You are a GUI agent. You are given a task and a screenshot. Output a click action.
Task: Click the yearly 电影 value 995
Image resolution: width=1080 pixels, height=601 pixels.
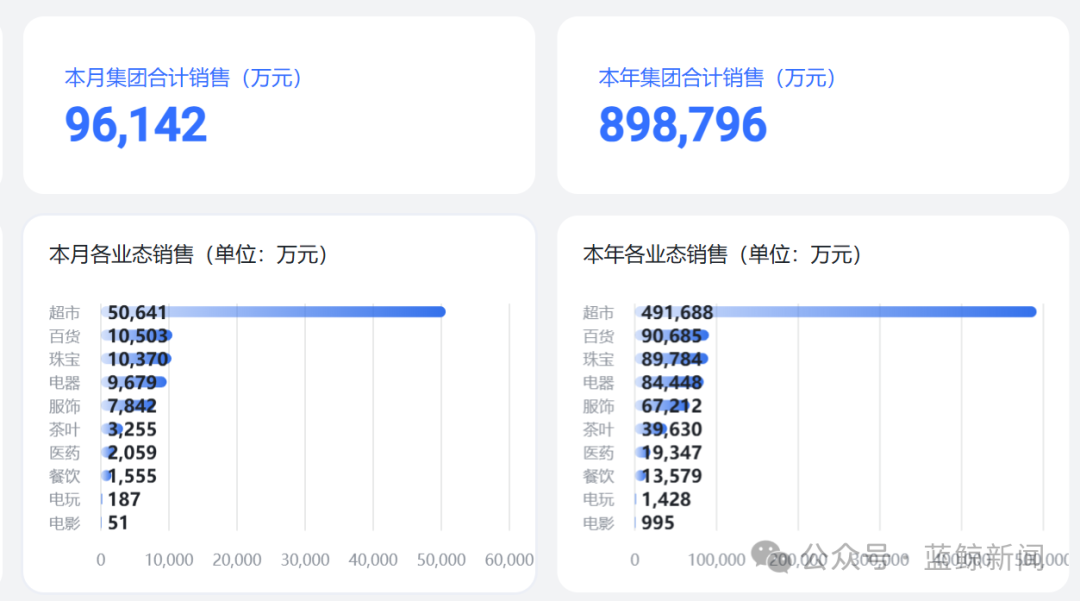[x=658, y=523]
